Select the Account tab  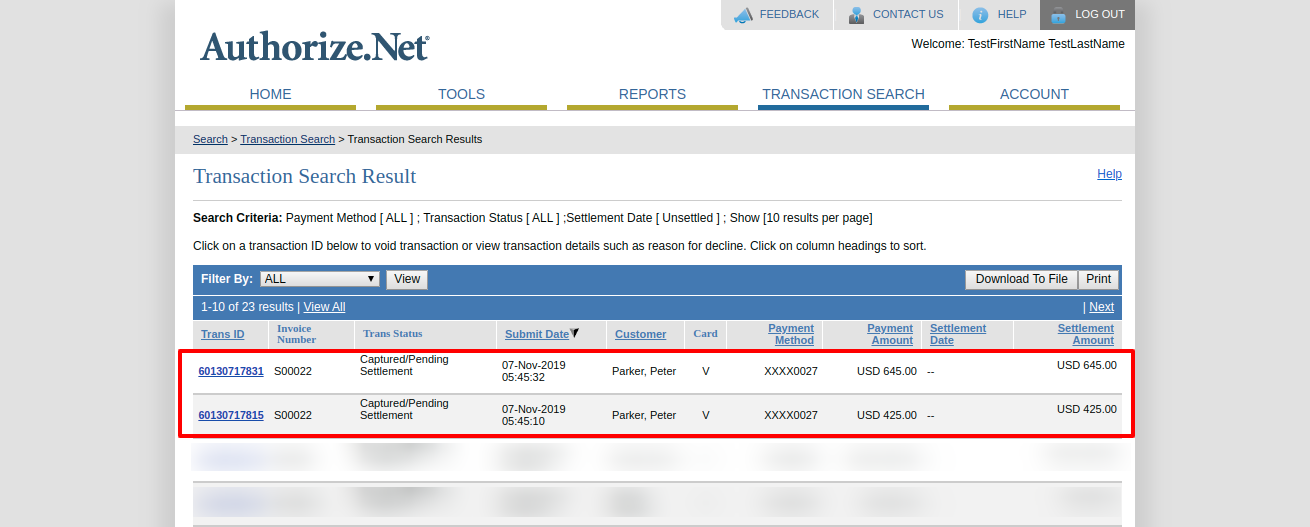coord(1034,94)
